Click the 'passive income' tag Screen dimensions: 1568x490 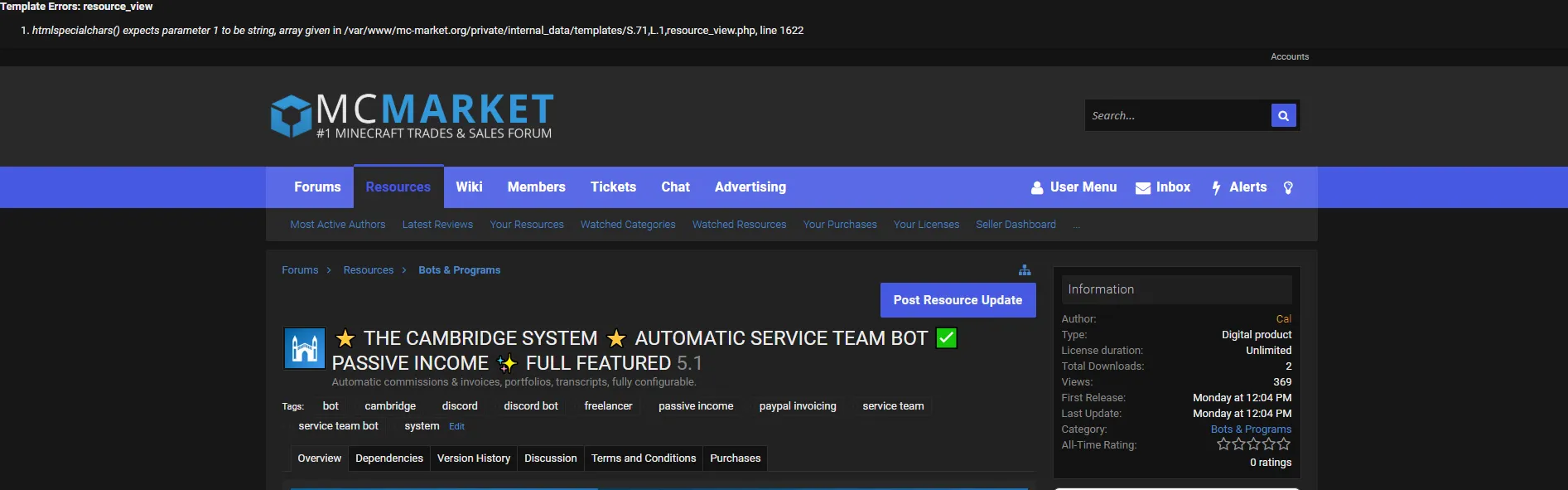point(696,406)
